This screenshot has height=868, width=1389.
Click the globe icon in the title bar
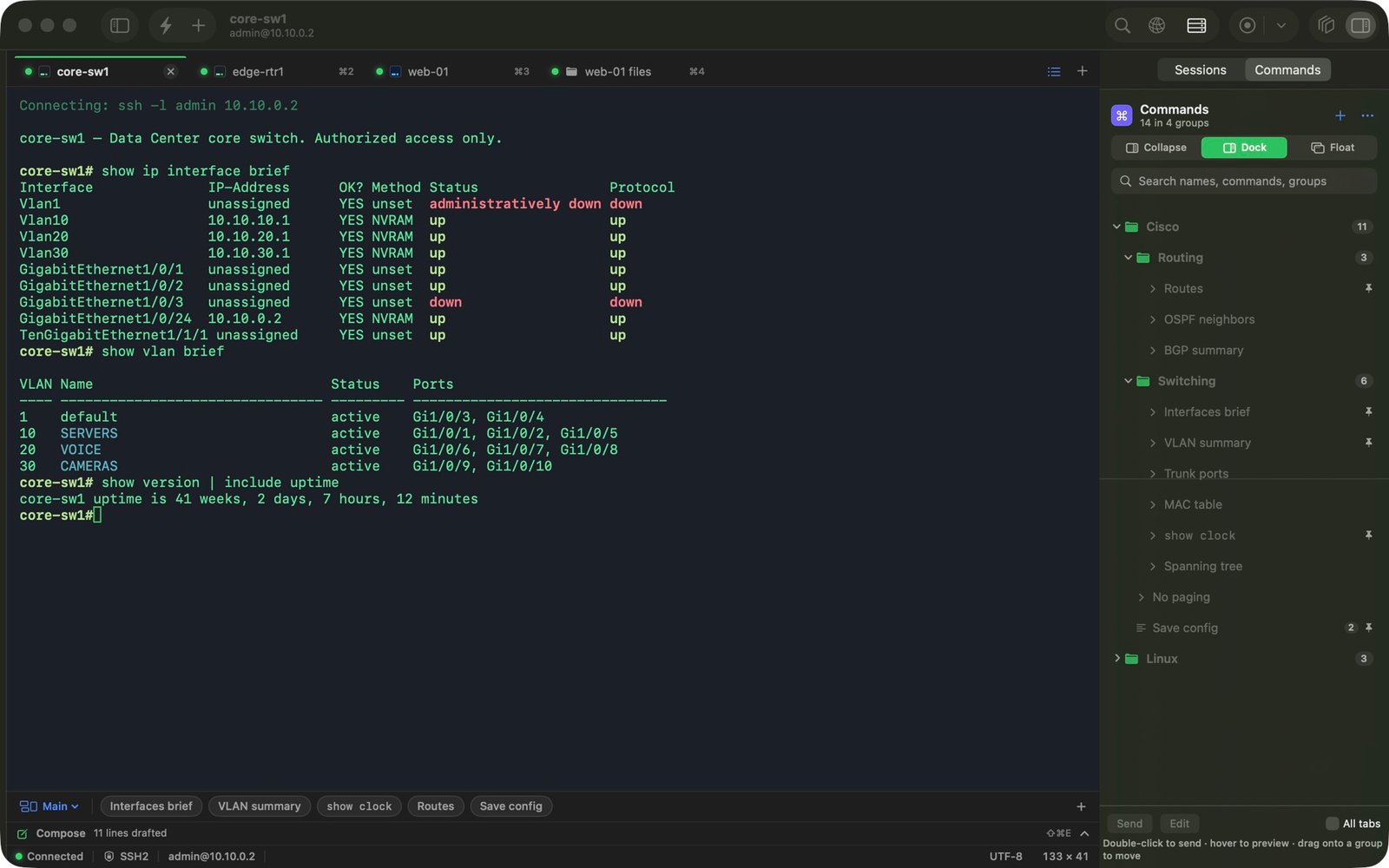click(1156, 25)
